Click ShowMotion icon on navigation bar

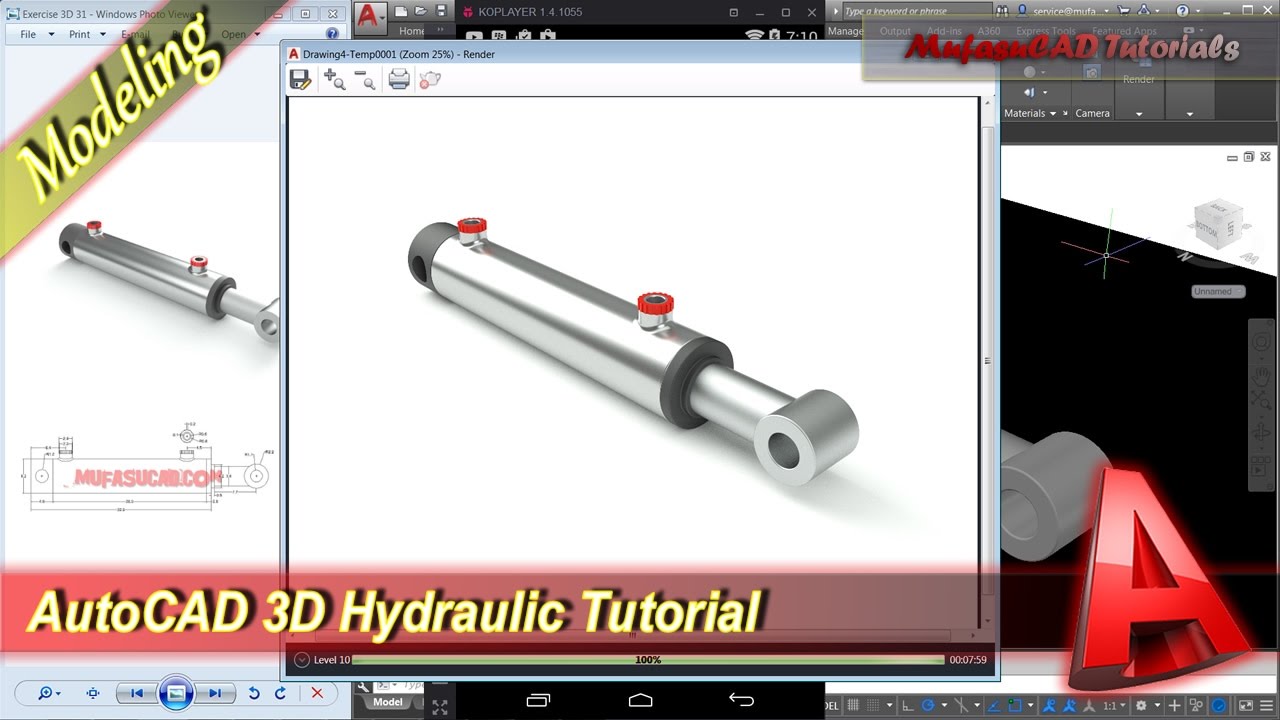coord(1261,469)
